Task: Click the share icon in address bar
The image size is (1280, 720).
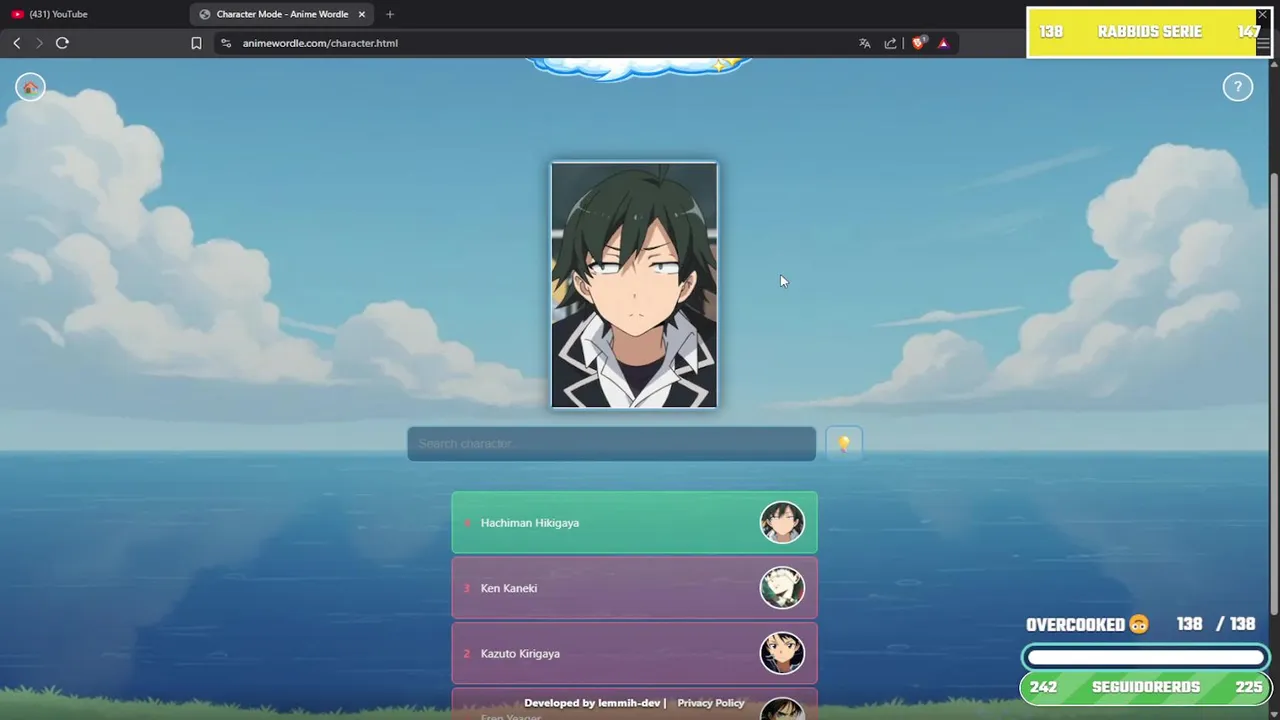Action: pos(890,43)
